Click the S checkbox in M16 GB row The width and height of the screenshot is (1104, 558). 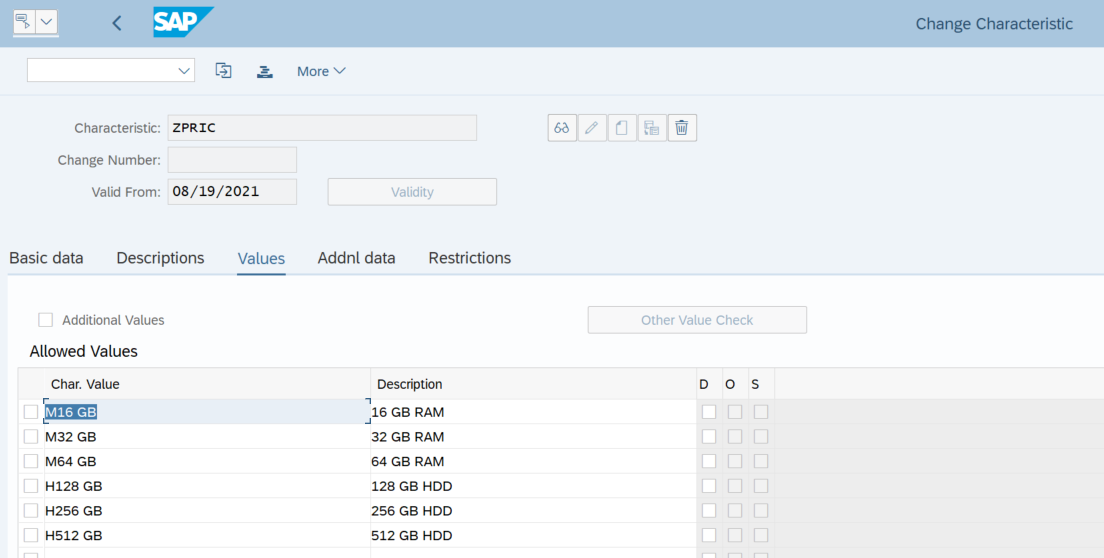(761, 412)
